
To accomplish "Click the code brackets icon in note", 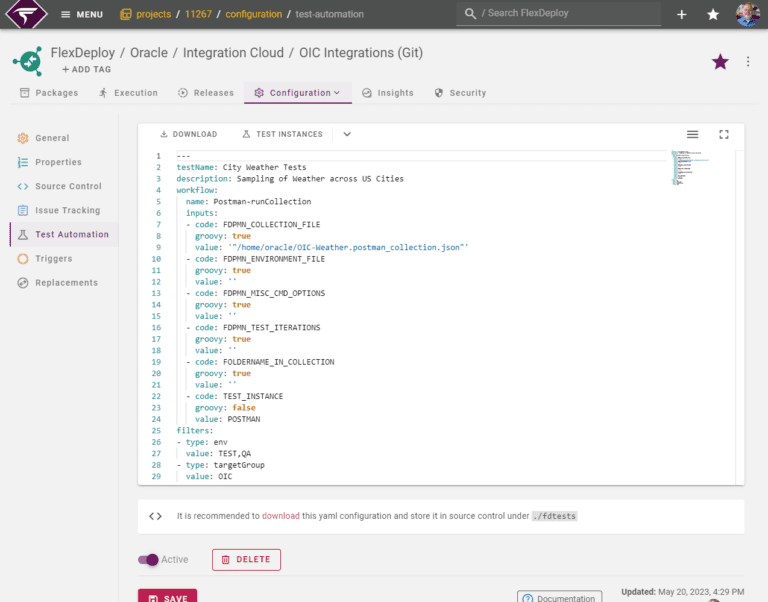I will (x=155, y=516).
